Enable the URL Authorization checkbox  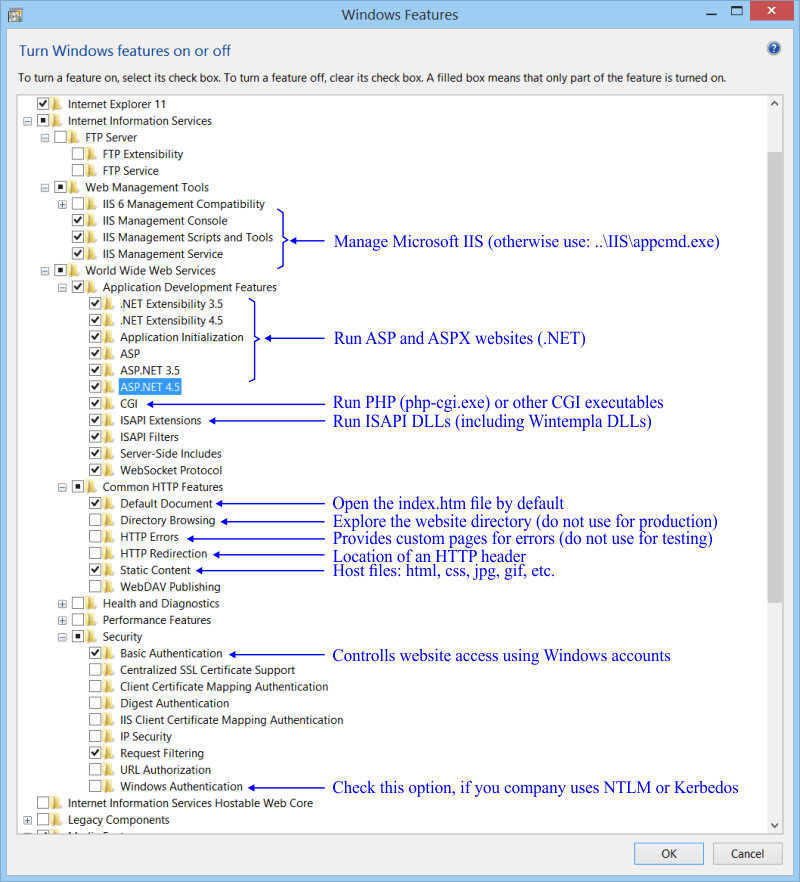pyautogui.click(x=95, y=770)
